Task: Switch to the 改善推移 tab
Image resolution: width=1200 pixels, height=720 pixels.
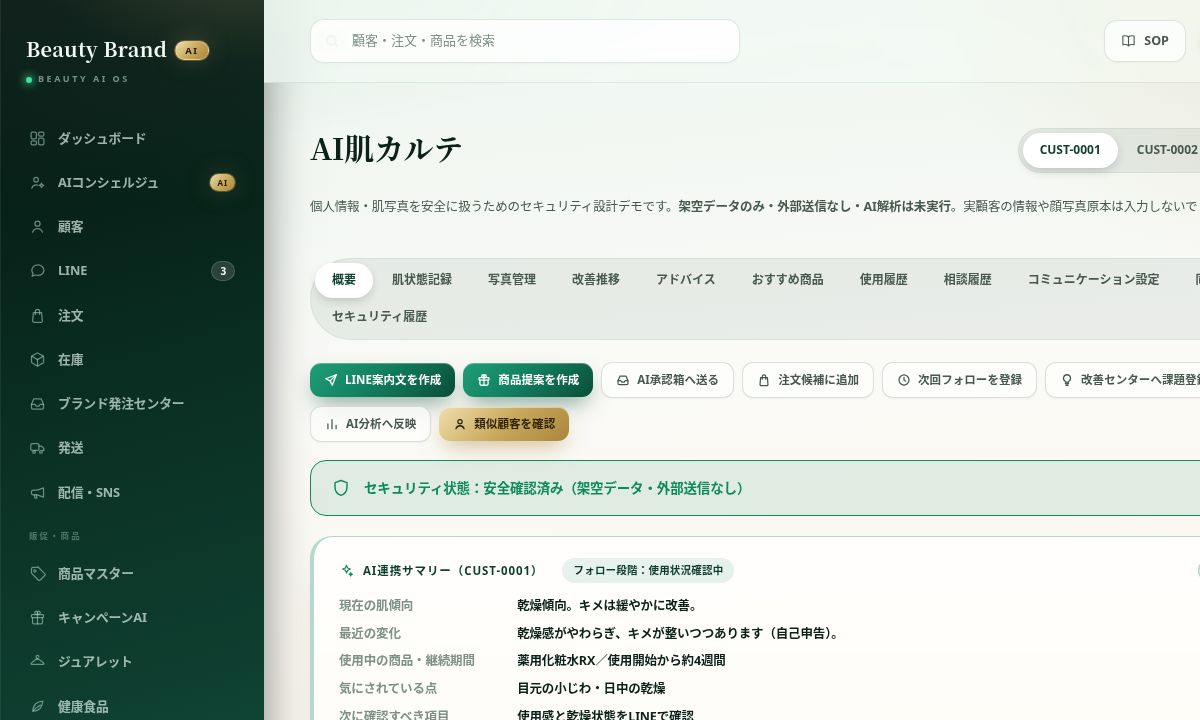Action: pyautogui.click(x=596, y=280)
